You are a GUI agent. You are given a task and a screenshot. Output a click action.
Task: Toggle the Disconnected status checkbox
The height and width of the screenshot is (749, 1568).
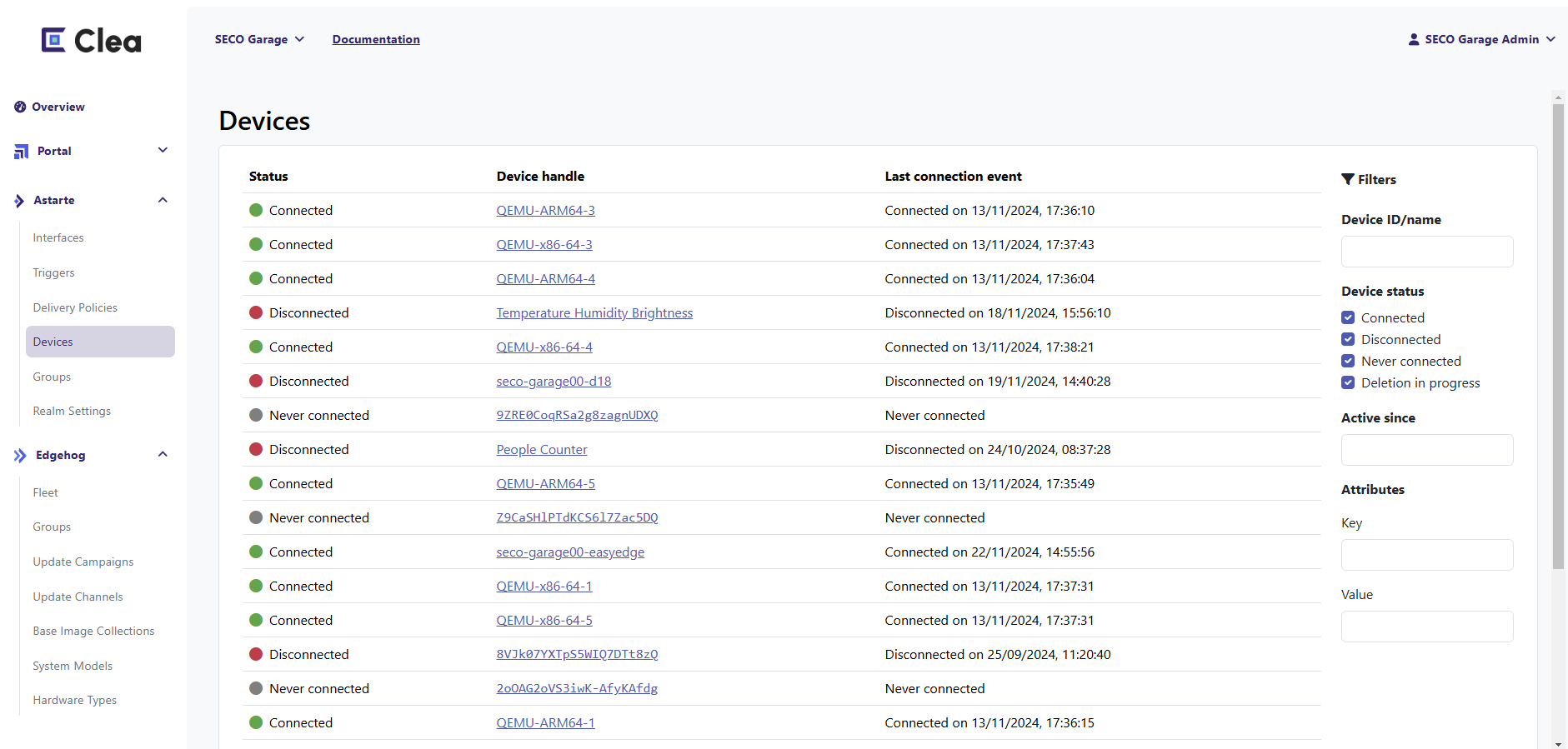pyautogui.click(x=1348, y=339)
